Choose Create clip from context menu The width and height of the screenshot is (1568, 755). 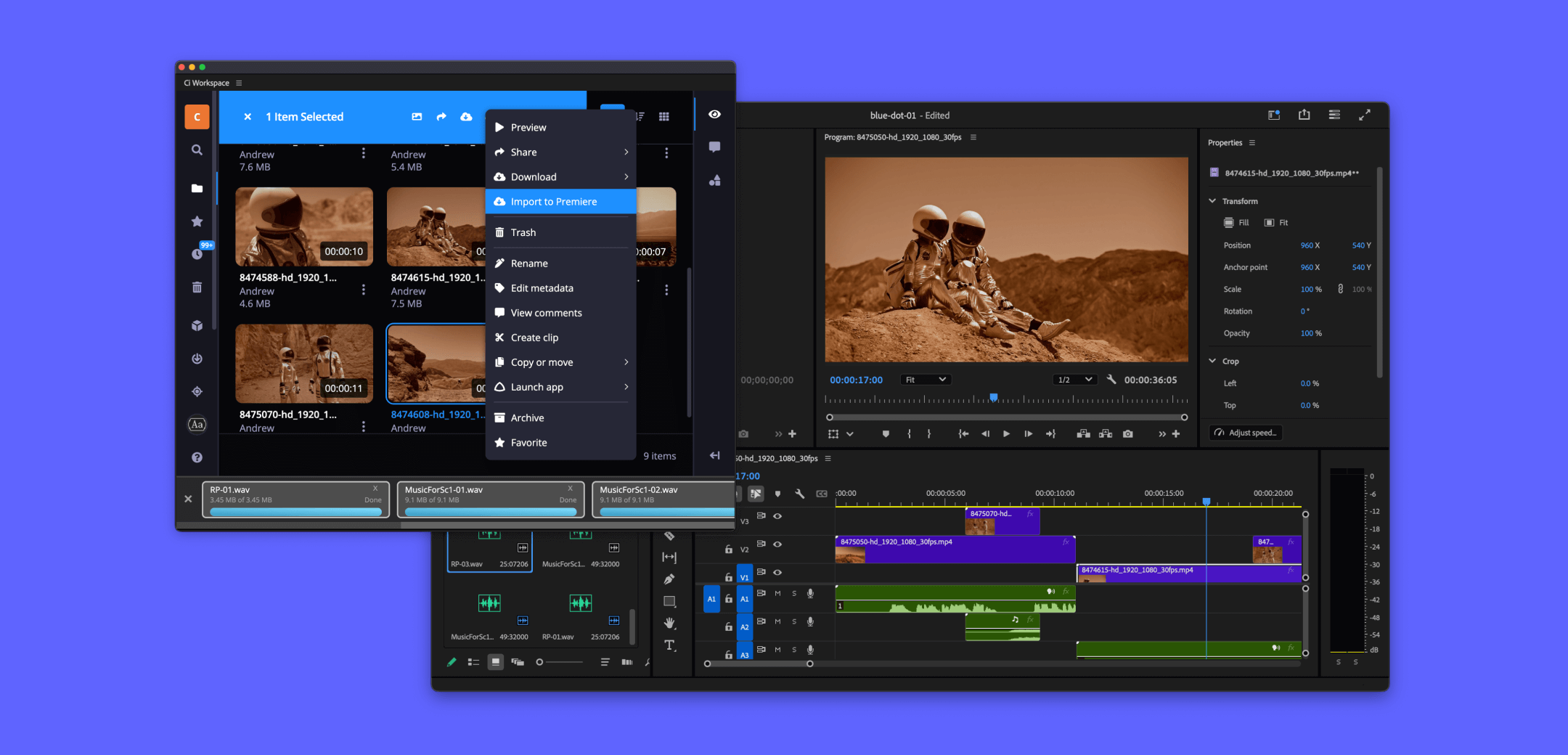click(x=561, y=338)
